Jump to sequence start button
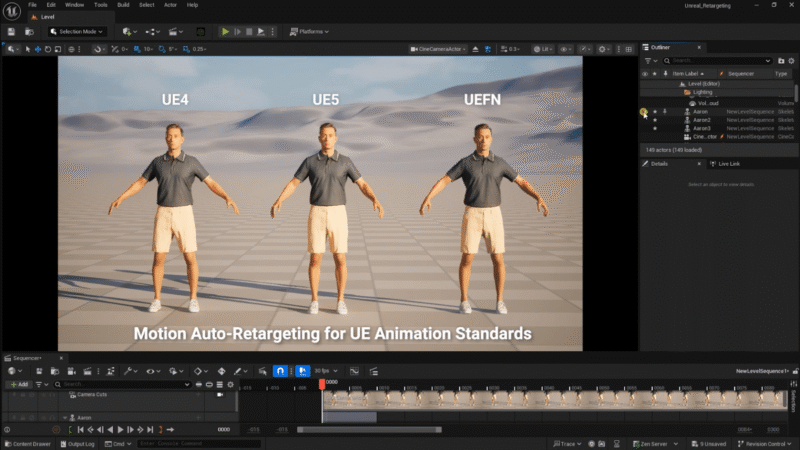 point(81,430)
